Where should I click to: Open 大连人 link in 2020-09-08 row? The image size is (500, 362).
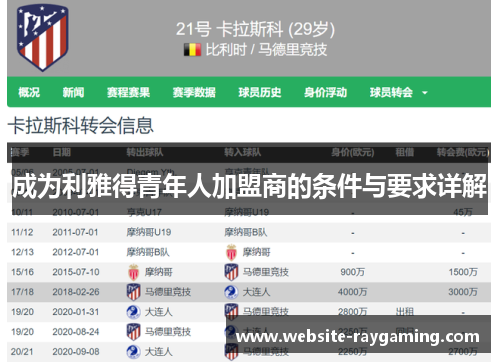tap(159, 352)
